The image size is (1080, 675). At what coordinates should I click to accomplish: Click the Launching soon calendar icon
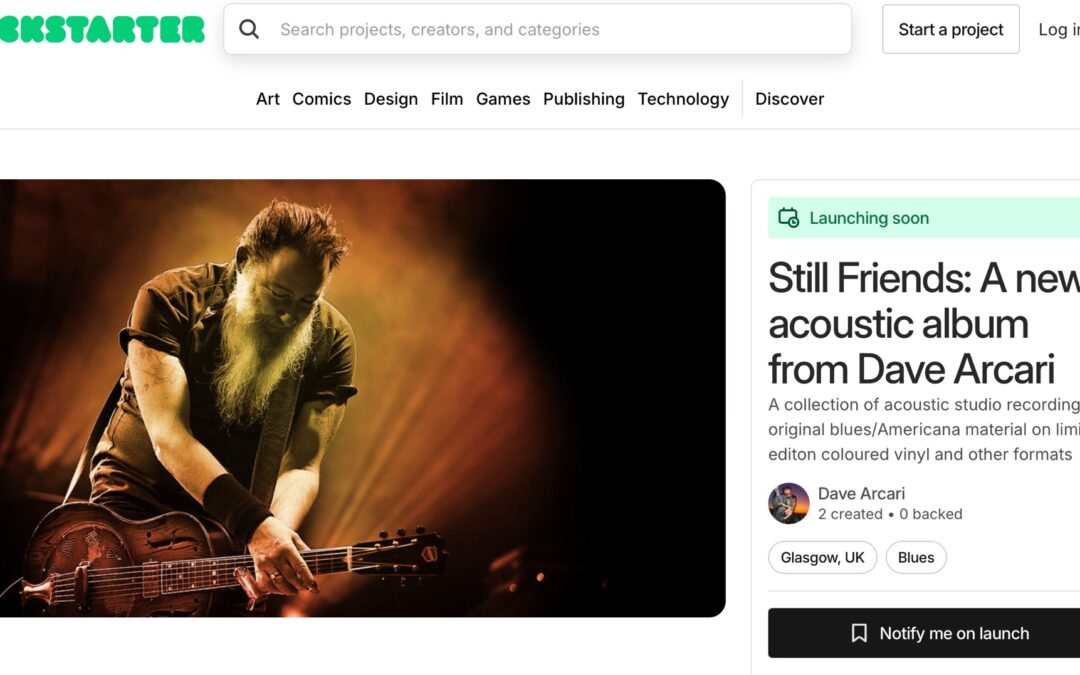click(788, 218)
